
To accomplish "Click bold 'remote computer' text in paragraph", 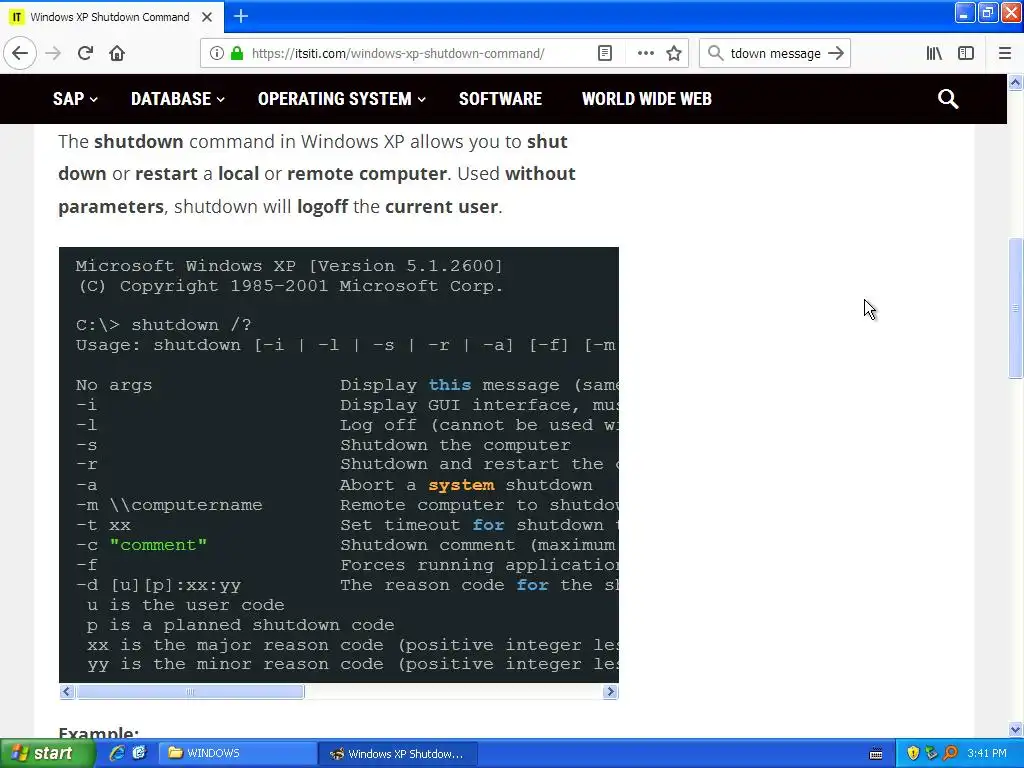I will [367, 174].
